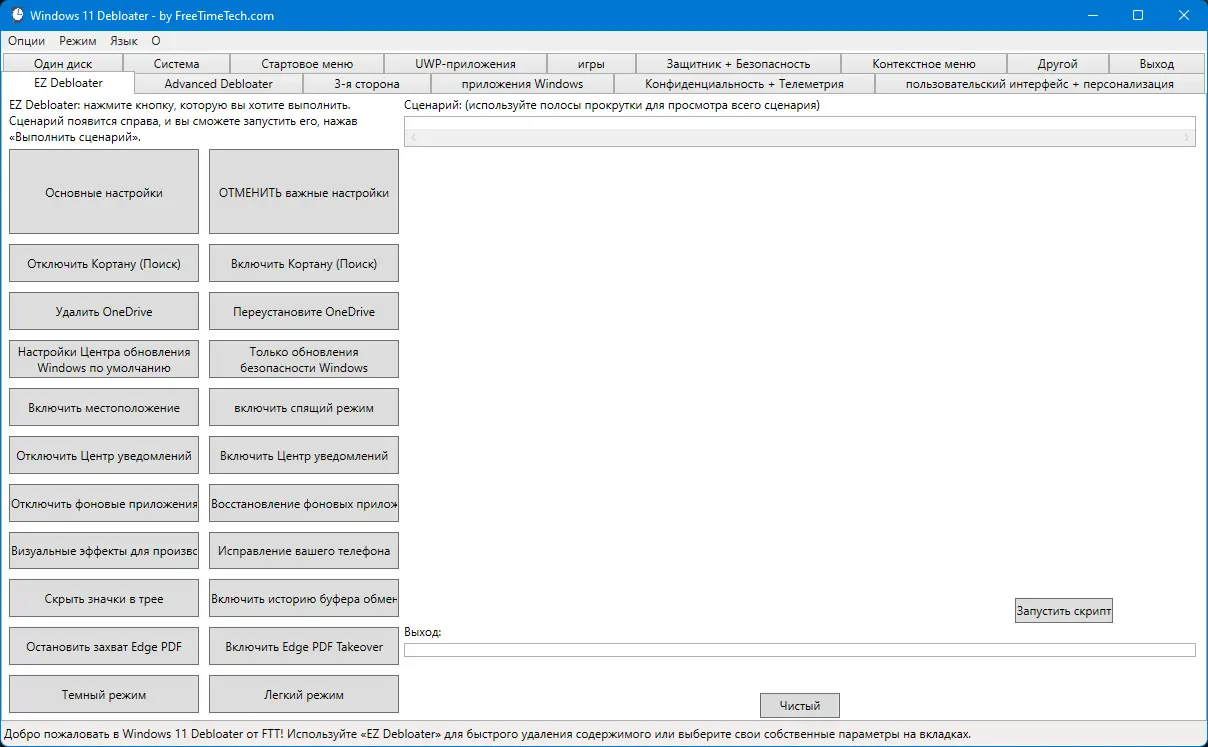
Task: Select the Контекстное меню tab
Action: coord(924,64)
